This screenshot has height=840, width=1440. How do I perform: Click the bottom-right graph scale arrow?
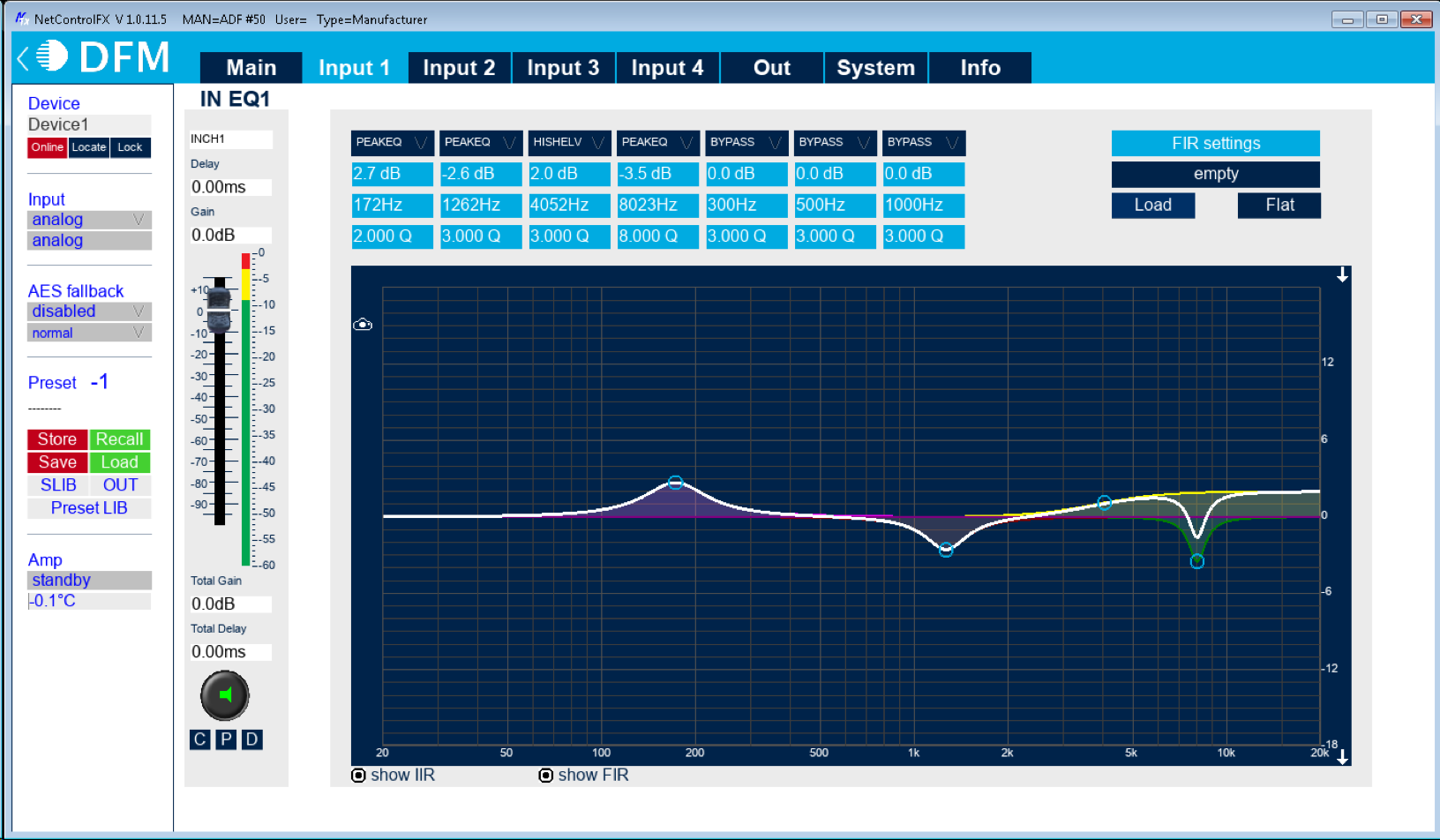pyautogui.click(x=1342, y=757)
